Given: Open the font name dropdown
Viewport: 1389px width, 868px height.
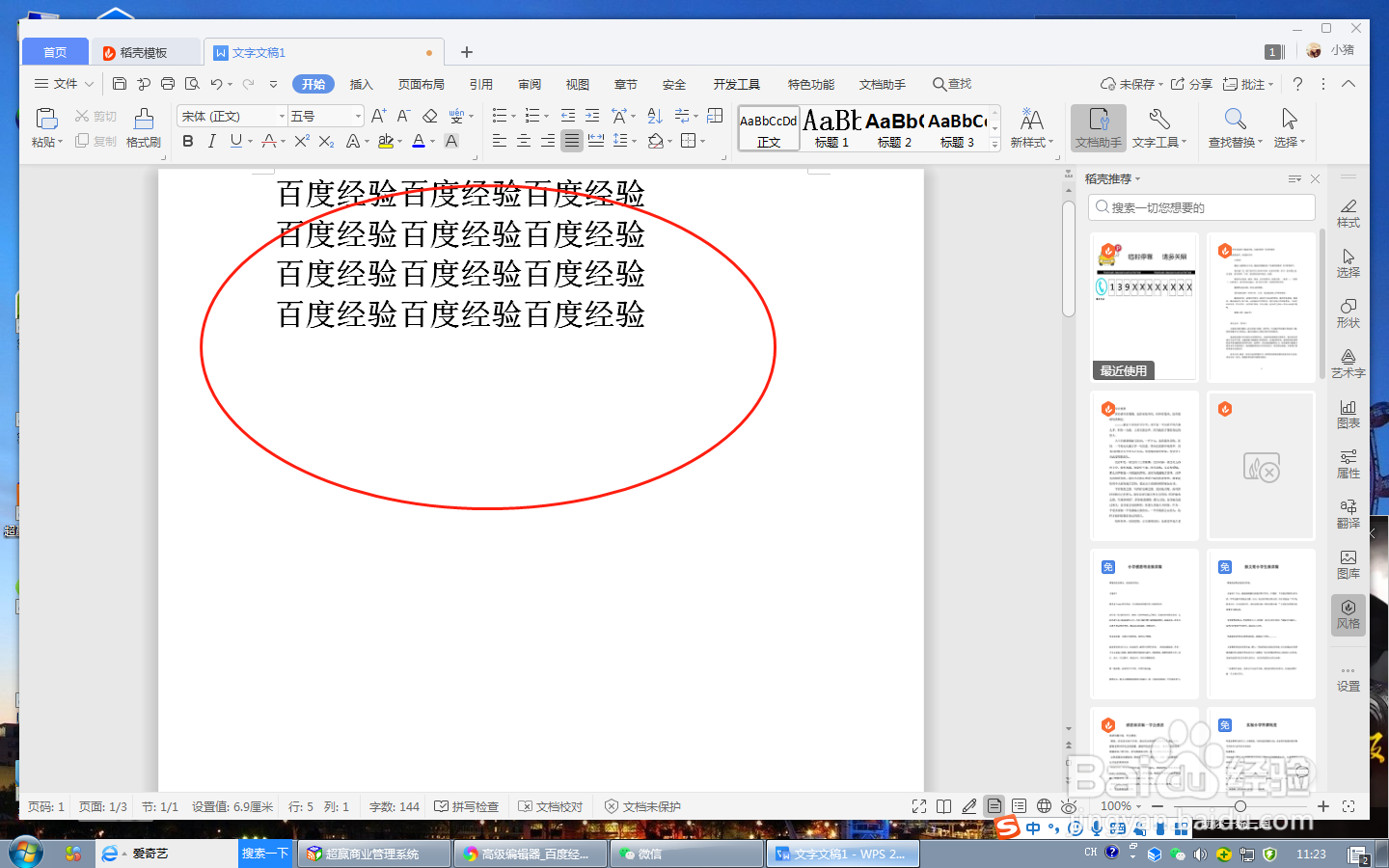Looking at the screenshot, I should click(x=282, y=116).
